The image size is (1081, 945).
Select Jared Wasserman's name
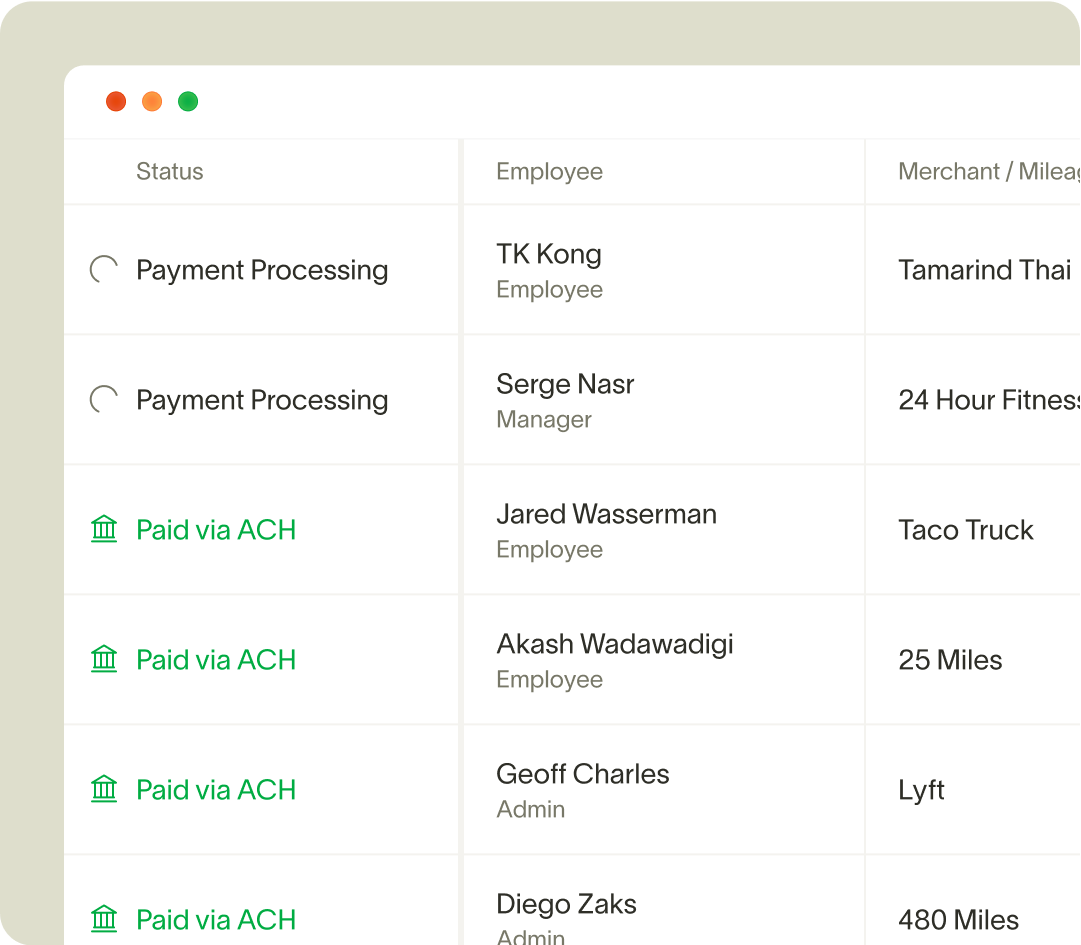(607, 514)
